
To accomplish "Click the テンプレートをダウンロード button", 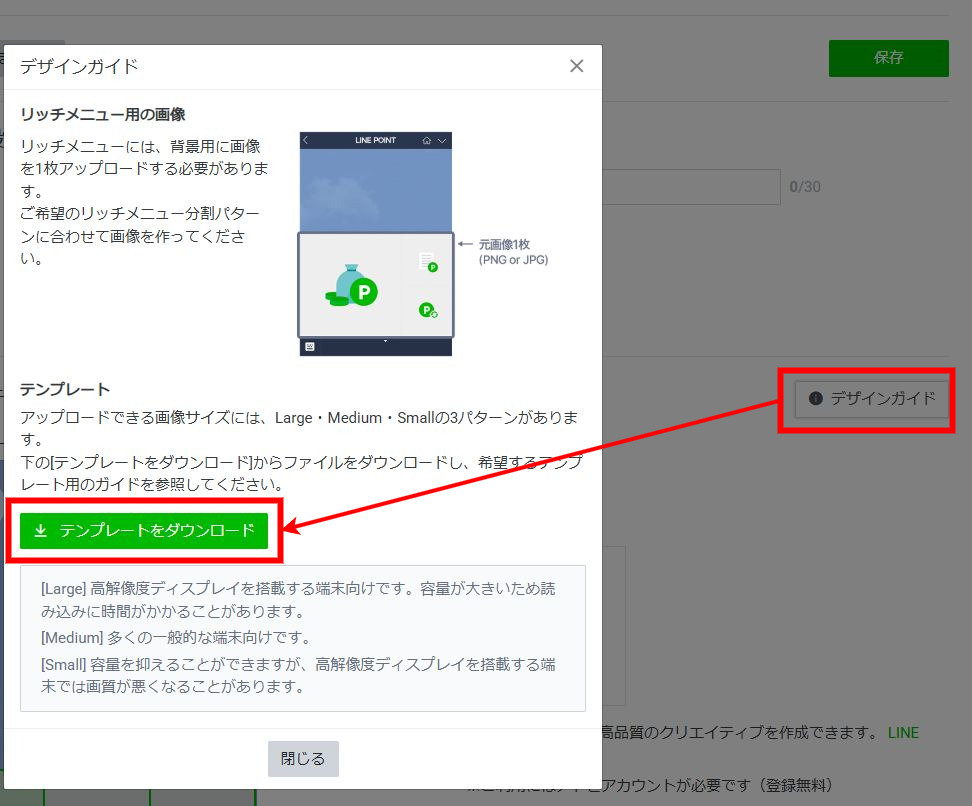I will pyautogui.click(x=144, y=531).
